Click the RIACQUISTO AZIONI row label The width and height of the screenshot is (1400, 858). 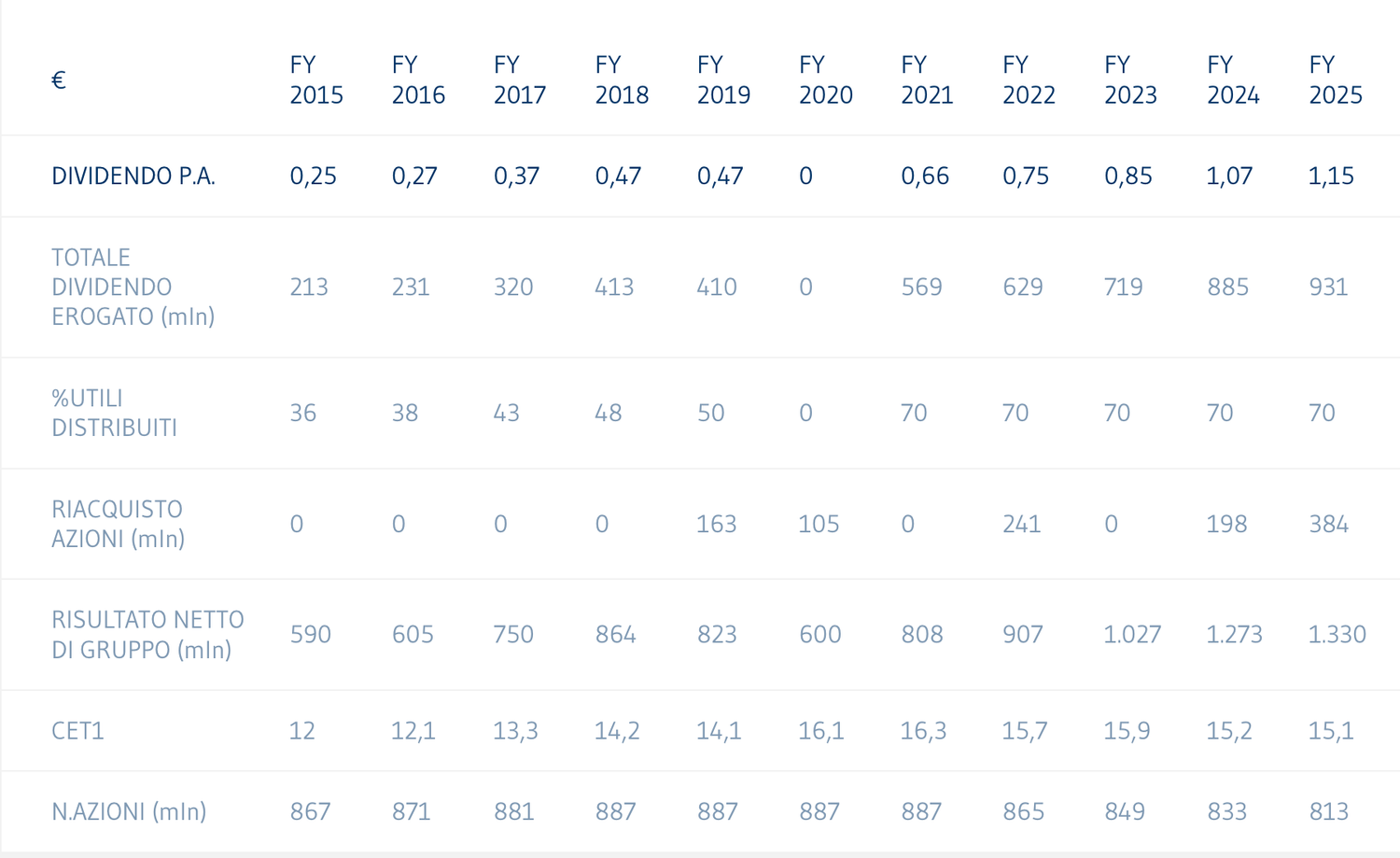pyautogui.click(x=118, y=524)
